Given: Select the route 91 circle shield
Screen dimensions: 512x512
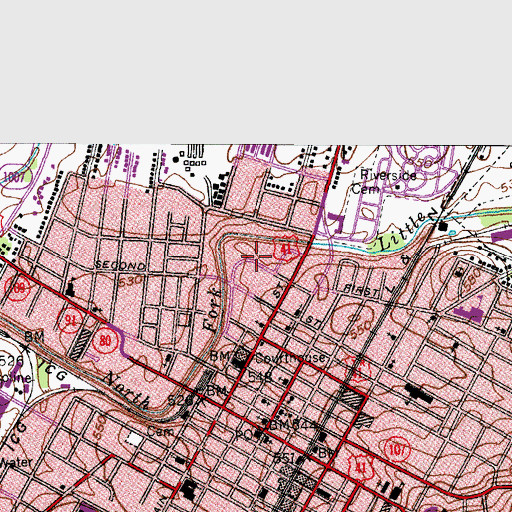Looking at the screenshot, I should (70, 321).
